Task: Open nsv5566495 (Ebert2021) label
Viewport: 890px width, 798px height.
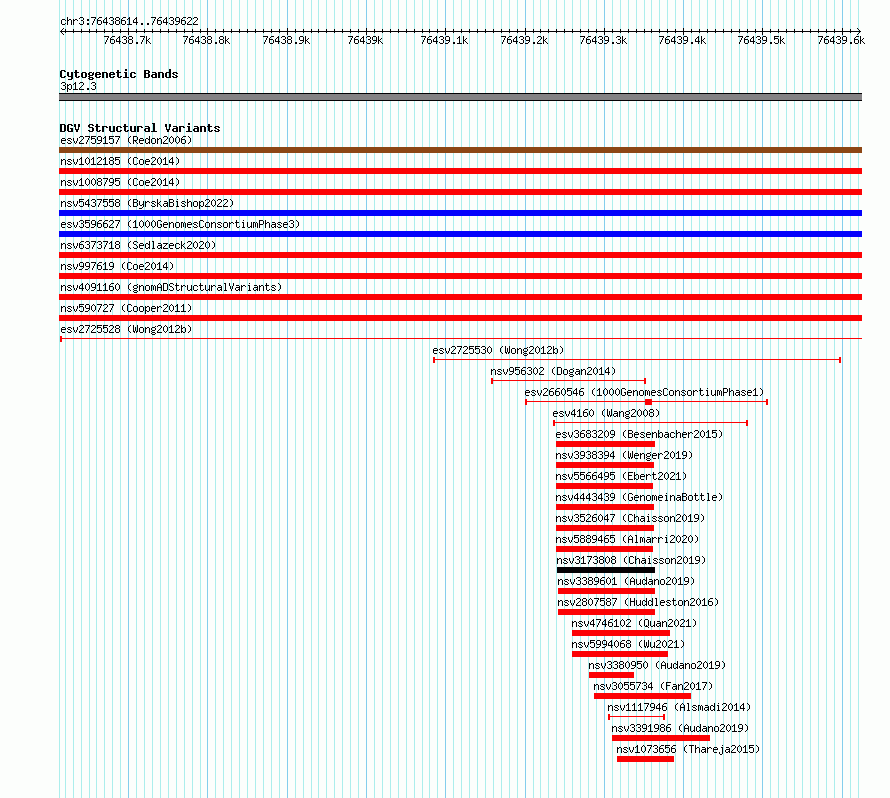Action: (621, 476)
